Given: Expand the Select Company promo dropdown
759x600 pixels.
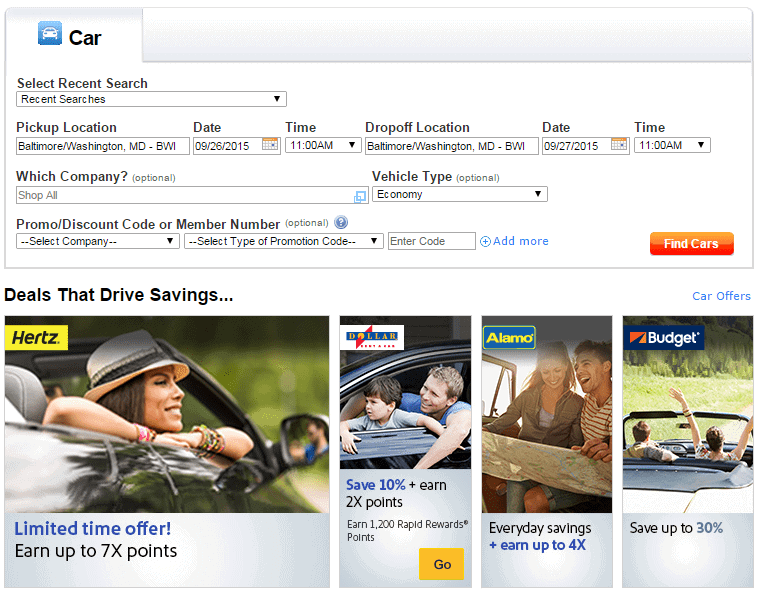Looking at the screenshot, I should pos(98,241).
